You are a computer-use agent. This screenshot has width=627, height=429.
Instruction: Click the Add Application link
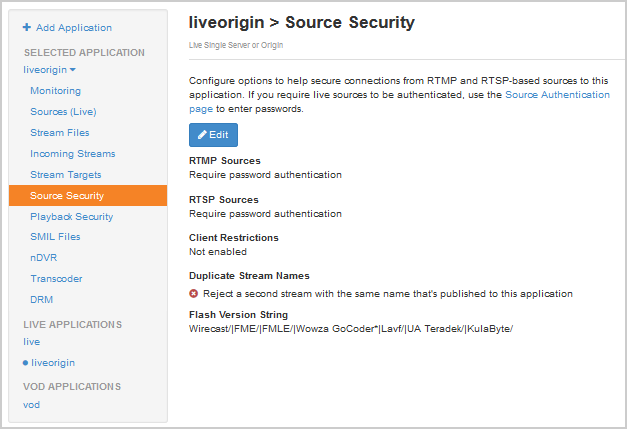tap(74, 28)
